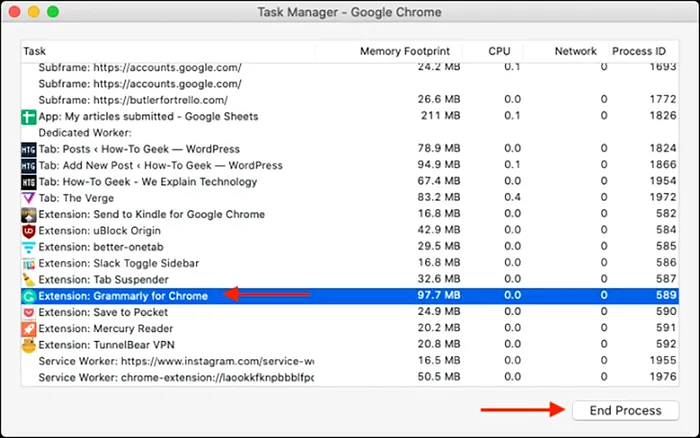Screen dimensions: 700x438
Task: Click the HTG icon beside Add New Post row
Action: coord(29,166)
